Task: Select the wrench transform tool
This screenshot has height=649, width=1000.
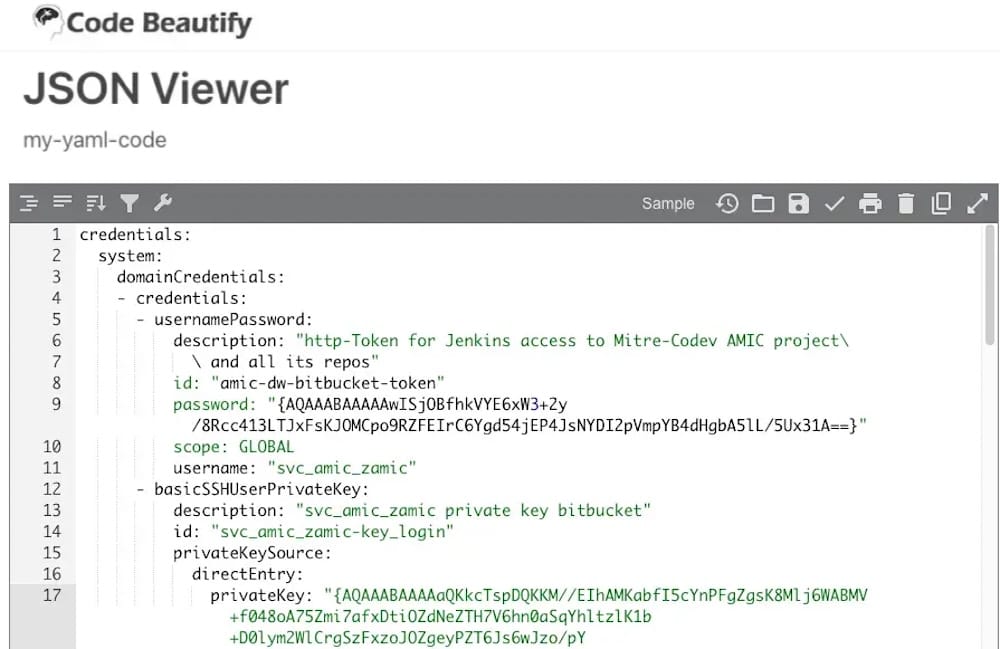Action: pos(161,203)
